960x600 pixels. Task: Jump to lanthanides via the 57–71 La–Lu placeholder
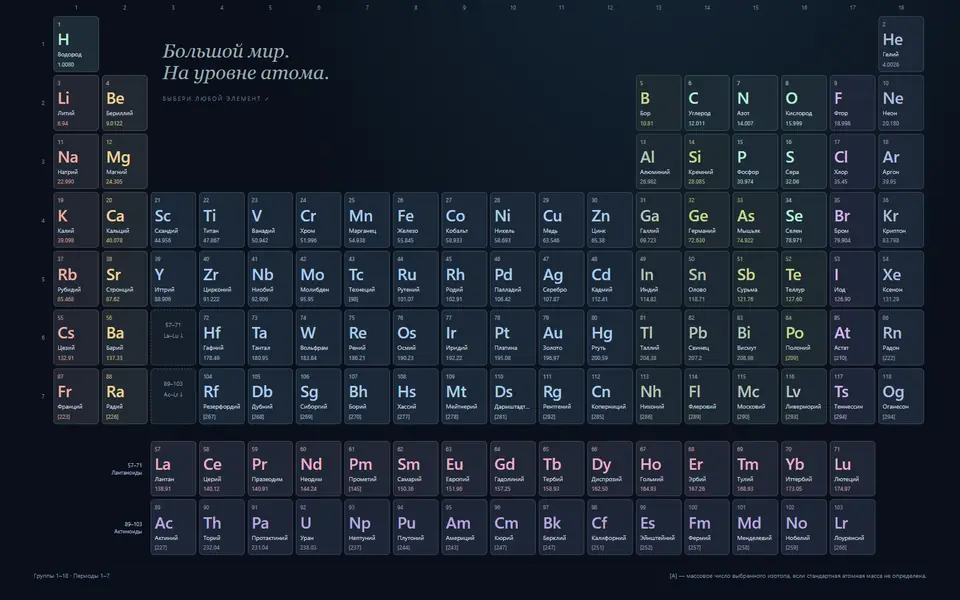(173, 337)
